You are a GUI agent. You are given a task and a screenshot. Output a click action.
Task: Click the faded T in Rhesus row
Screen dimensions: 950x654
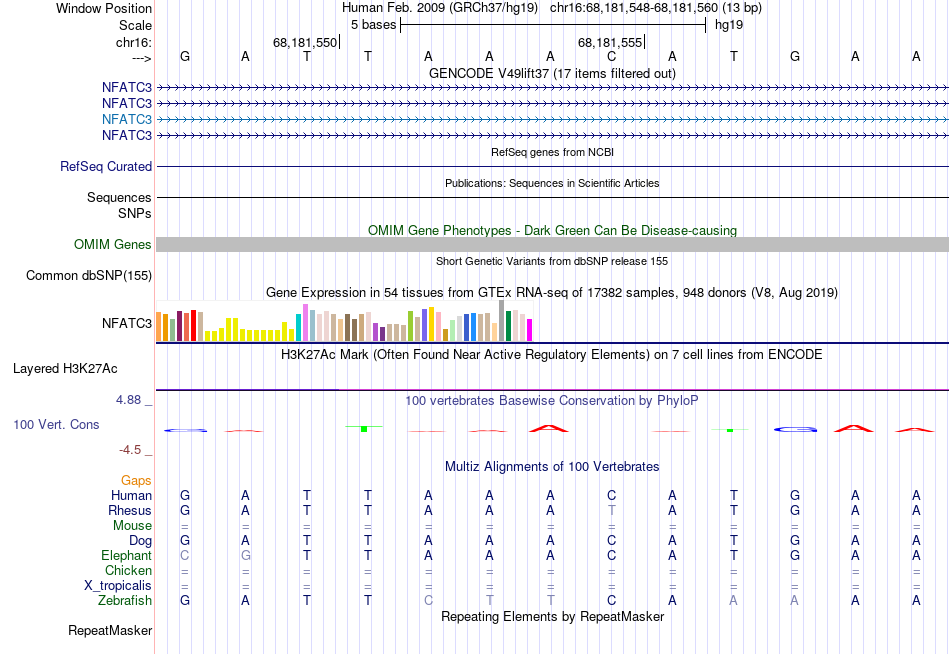click(x=611, y=510)
